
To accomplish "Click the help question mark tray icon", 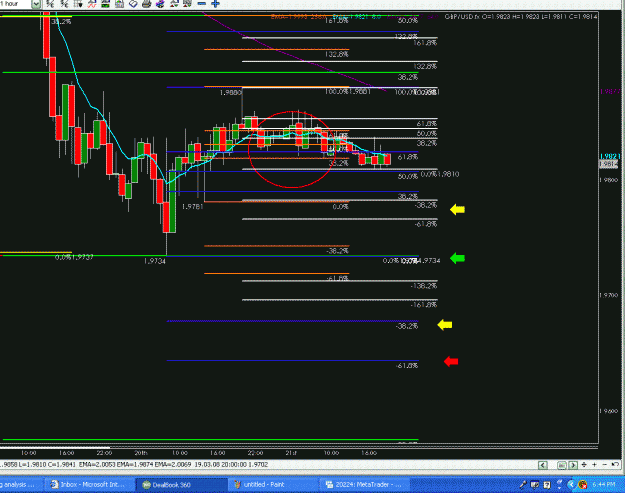I will (547, 485).
